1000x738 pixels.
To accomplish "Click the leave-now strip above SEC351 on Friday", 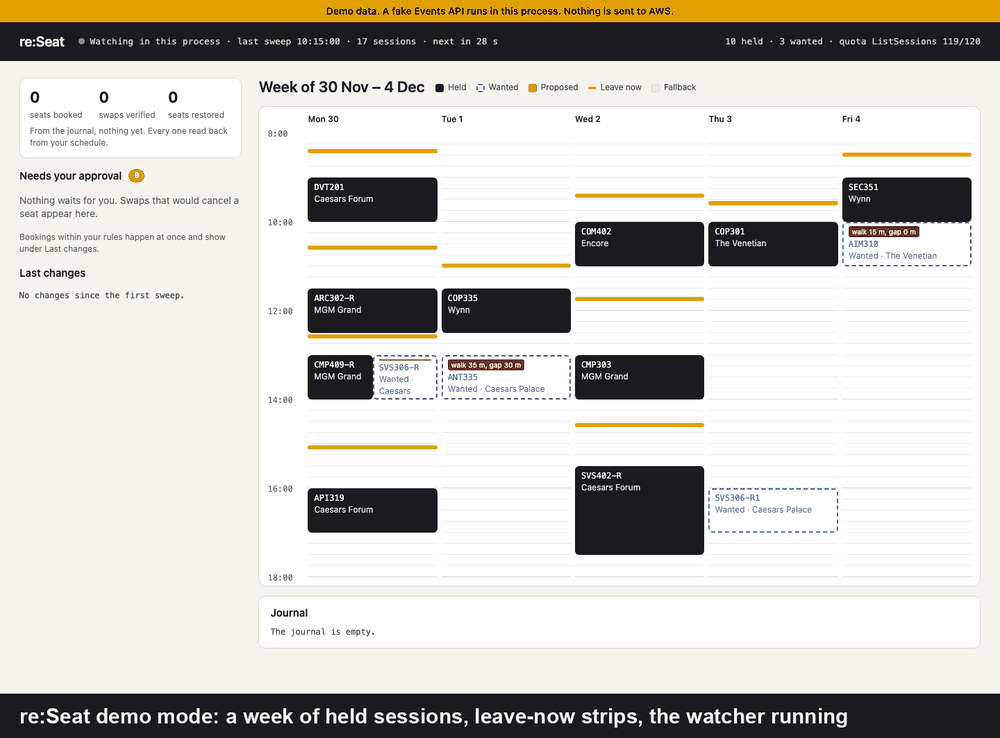I will (x=907, y=154).
